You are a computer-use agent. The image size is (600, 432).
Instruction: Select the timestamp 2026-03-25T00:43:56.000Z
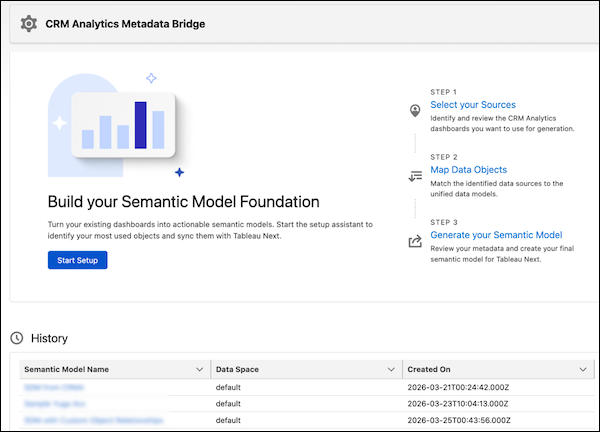click(459, 420)
